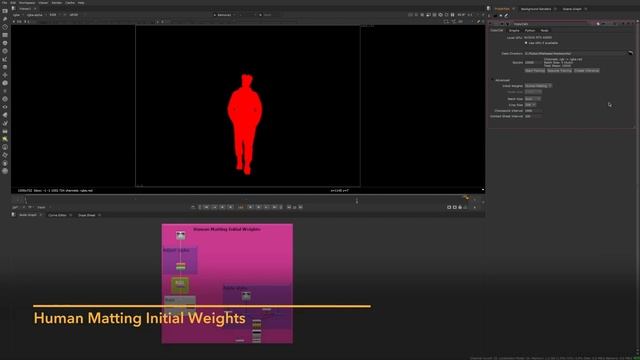This screenshot has height=360, width=640.
Task: Open the viewer RGB display dropdown
Action: [54, 15]
